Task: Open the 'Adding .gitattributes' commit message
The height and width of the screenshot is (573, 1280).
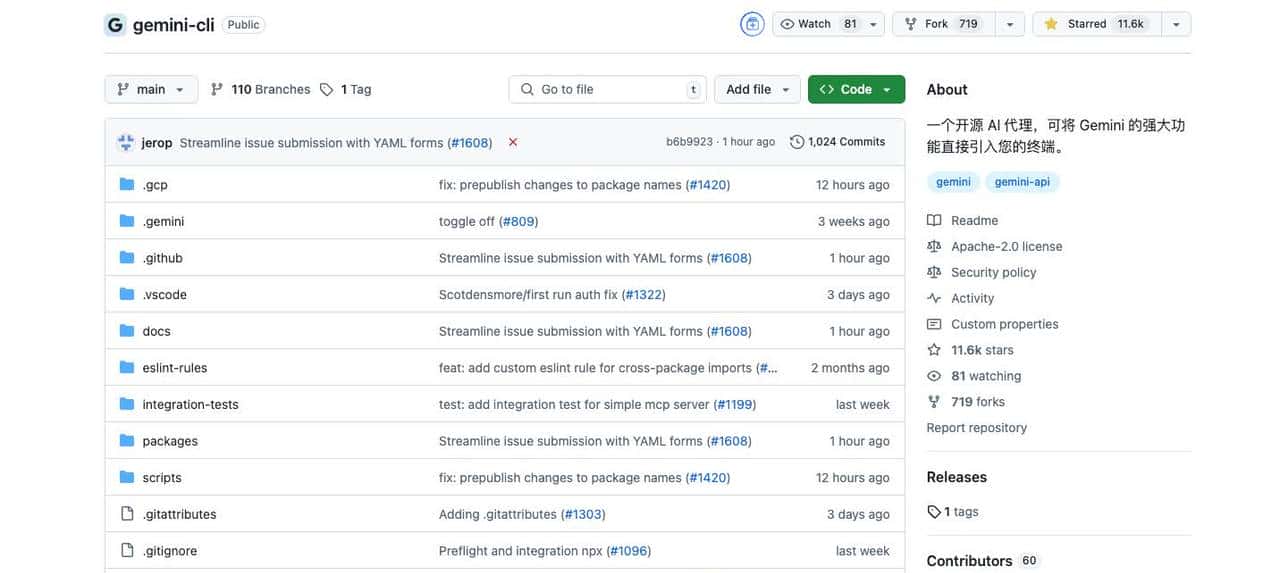Action: (x=497, y=514)
